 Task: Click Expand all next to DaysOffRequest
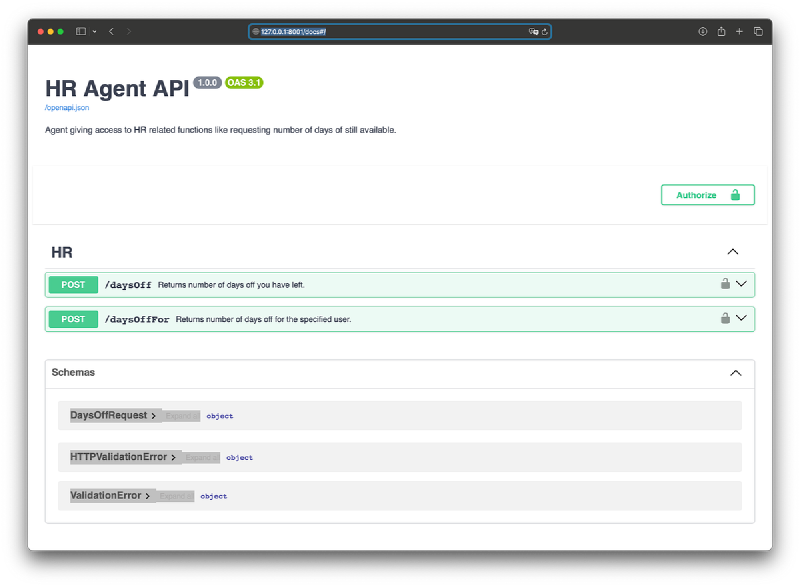click(x=182, y=416)
